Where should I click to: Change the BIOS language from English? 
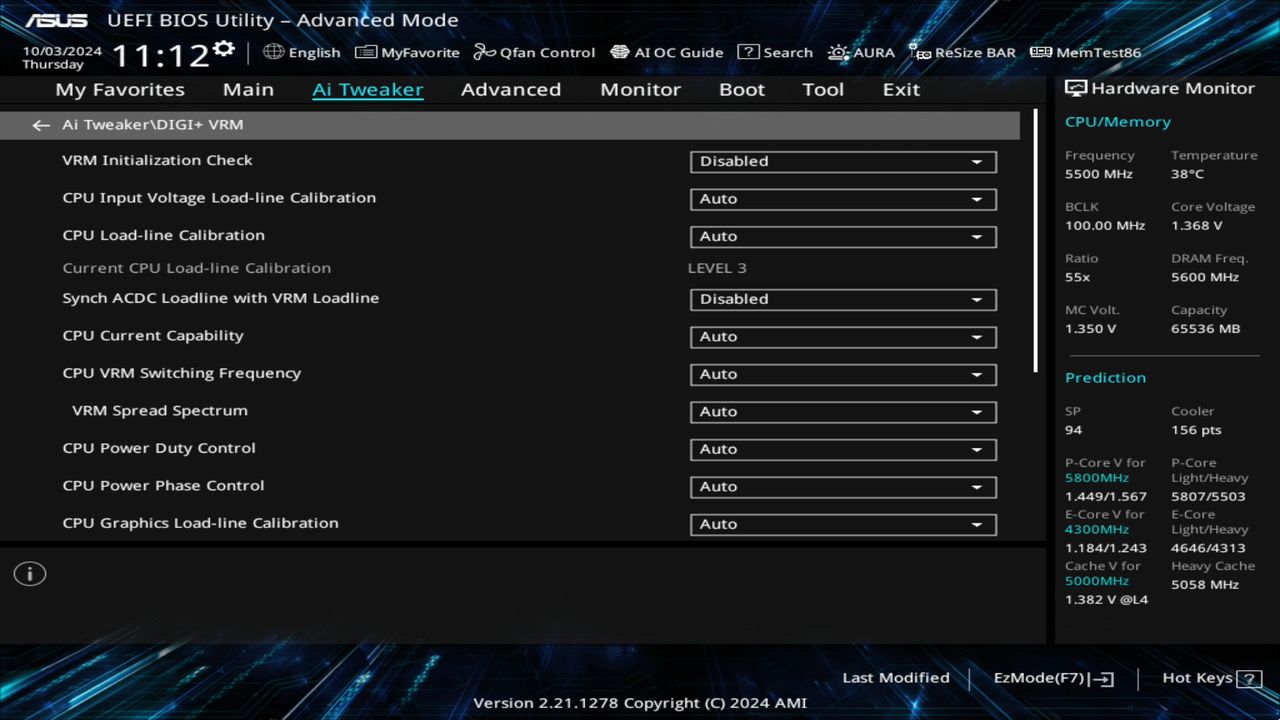(x=302, y=52)
